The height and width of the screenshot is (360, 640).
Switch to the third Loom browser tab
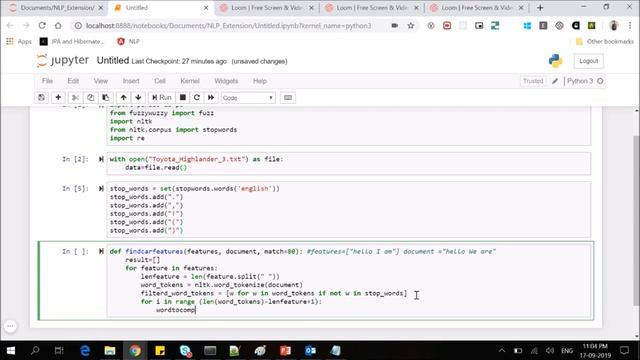point(476,8)
